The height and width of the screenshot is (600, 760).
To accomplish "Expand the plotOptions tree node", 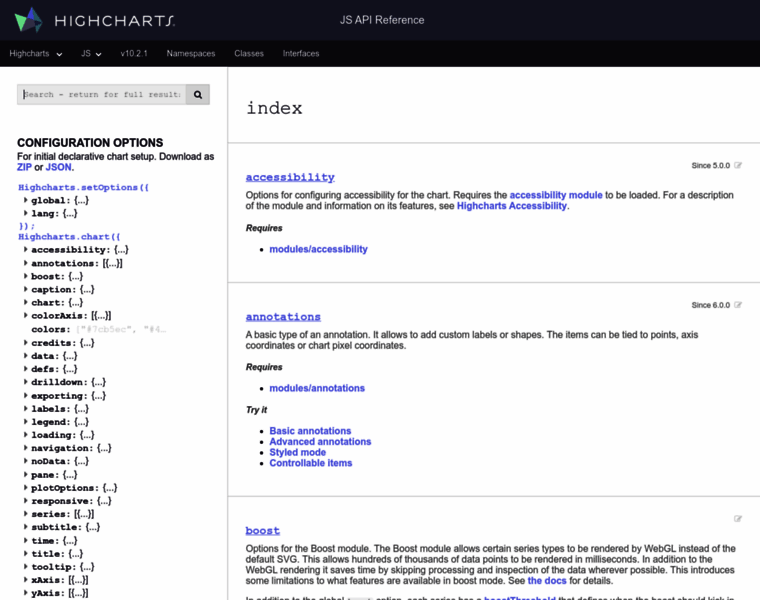I will (26, 487).
